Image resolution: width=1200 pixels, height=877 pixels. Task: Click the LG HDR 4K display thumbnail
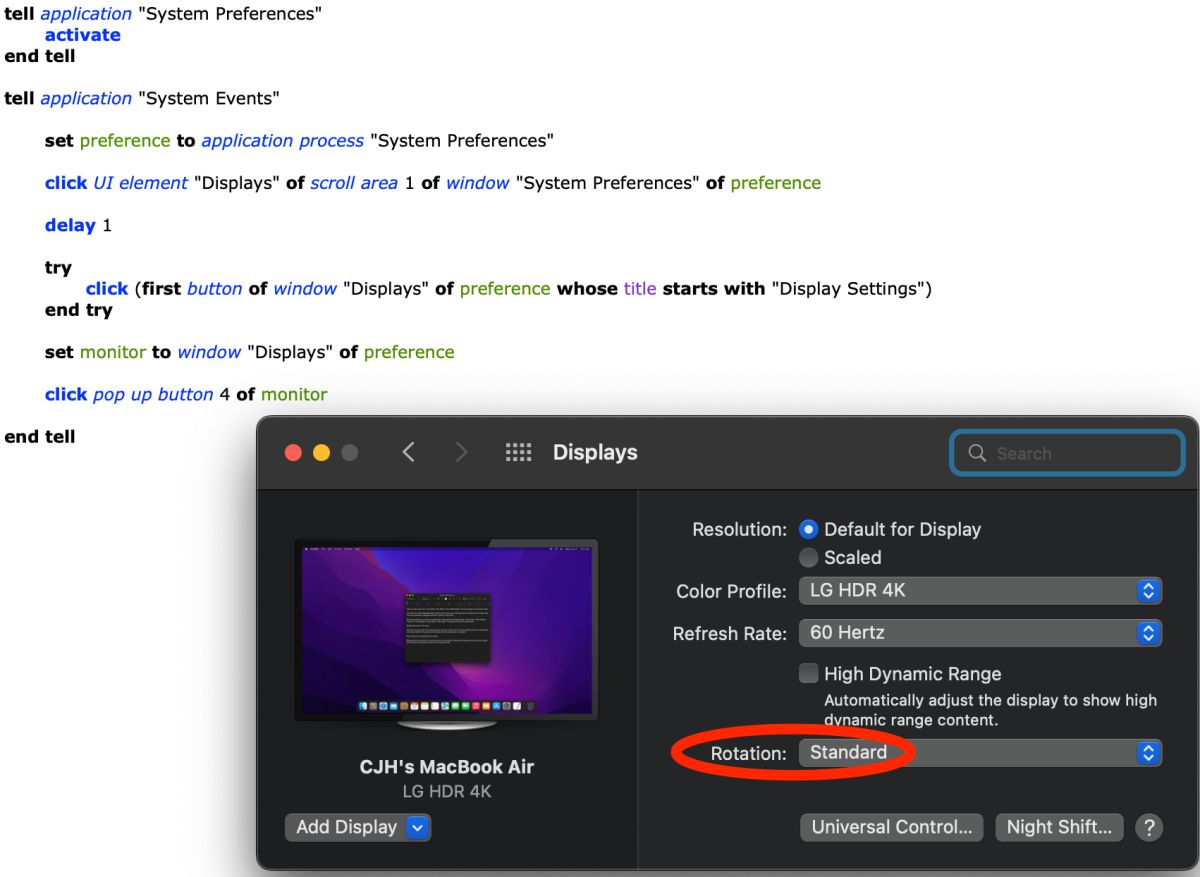point(446,635)
